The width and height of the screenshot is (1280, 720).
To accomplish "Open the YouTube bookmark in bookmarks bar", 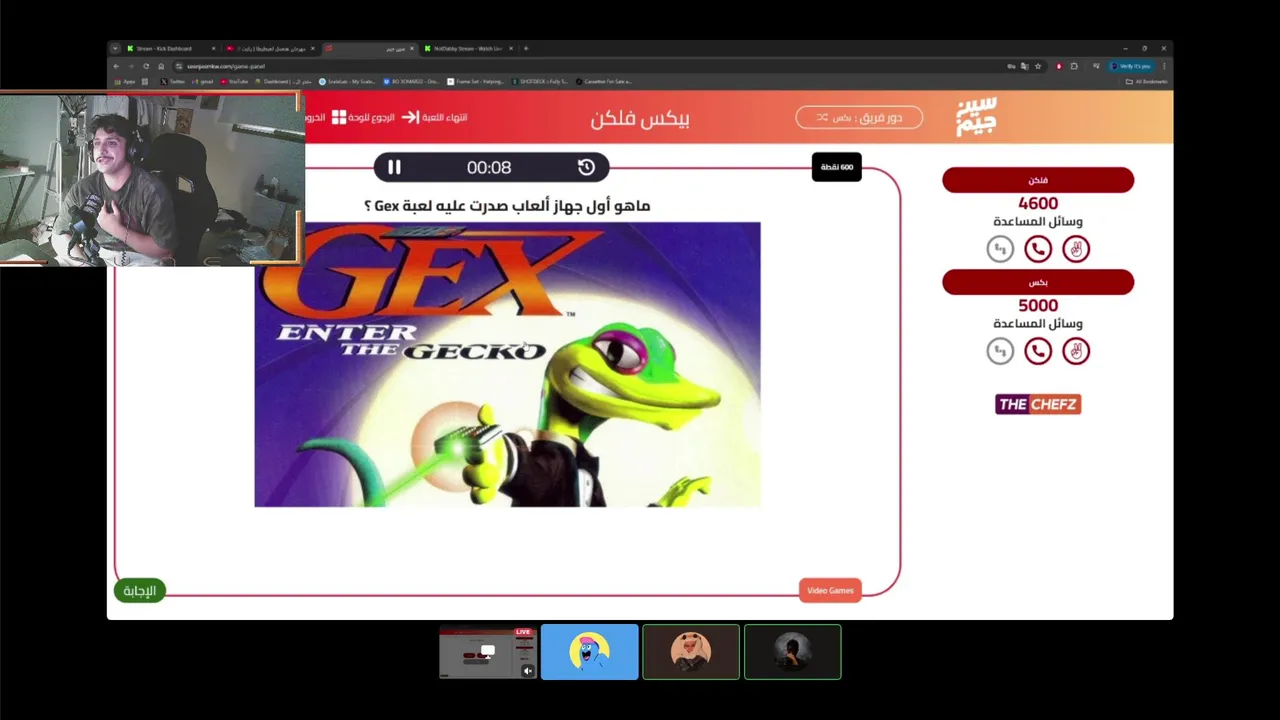I will (234, 82).
